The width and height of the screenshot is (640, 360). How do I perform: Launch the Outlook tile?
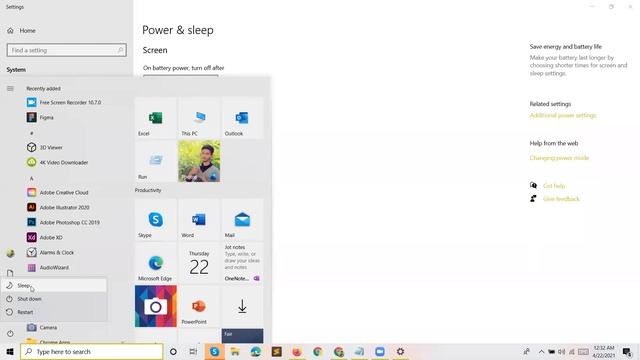pyautogui.click(x=242, y=118)
